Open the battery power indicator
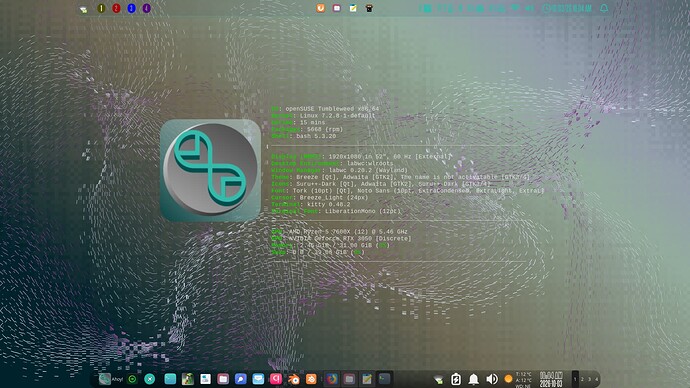 click(x=456, y=379)
